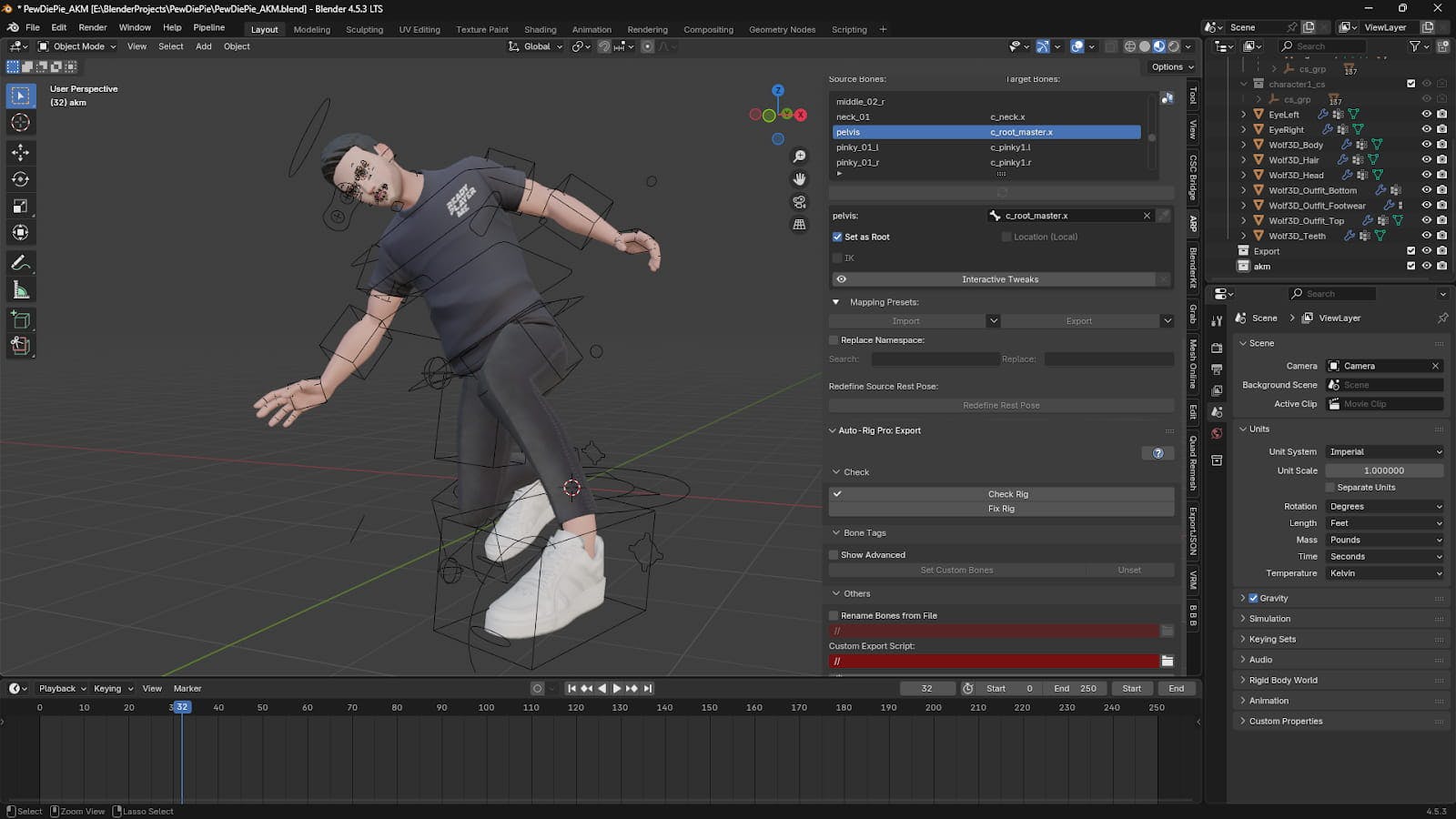Click the Unit Scale value slider

[x=1383, y=471]
